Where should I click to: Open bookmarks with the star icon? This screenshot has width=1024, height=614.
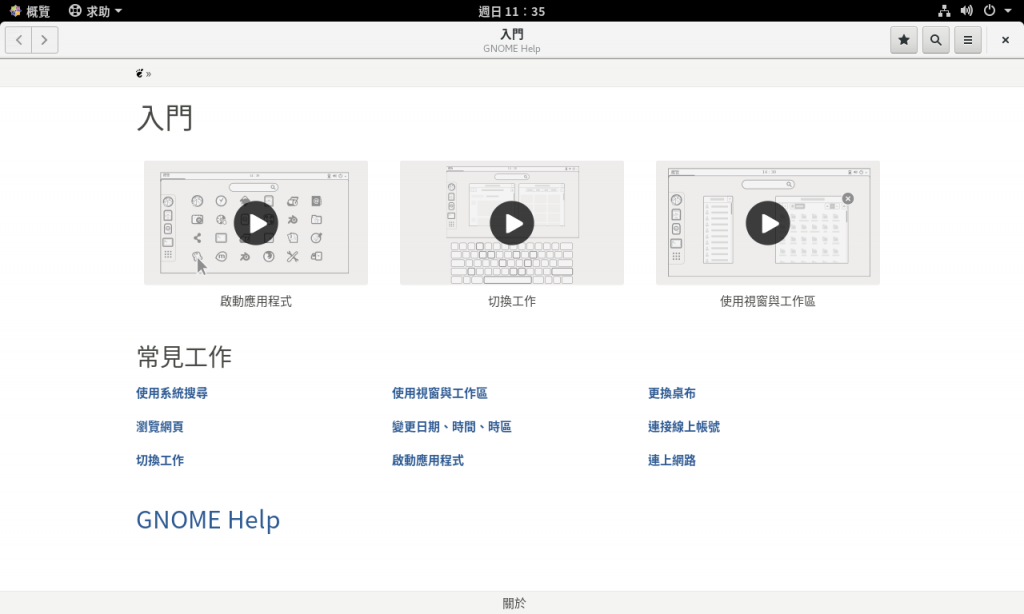pyautogui.click(x=904, y=40)
